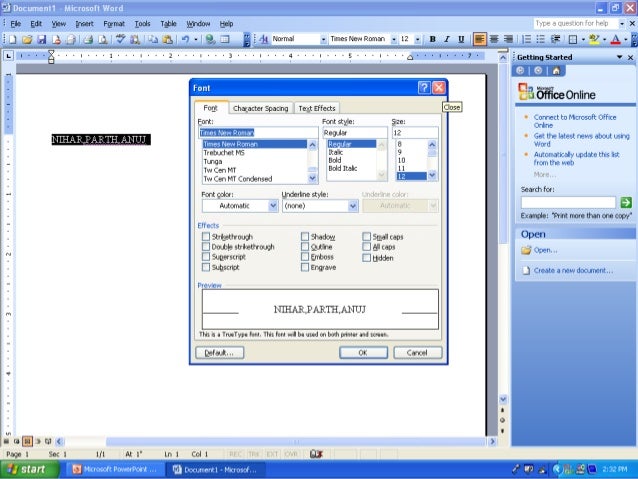Tick the Superscript checkbox
The image size is (638, 479).
coord(206,257)
